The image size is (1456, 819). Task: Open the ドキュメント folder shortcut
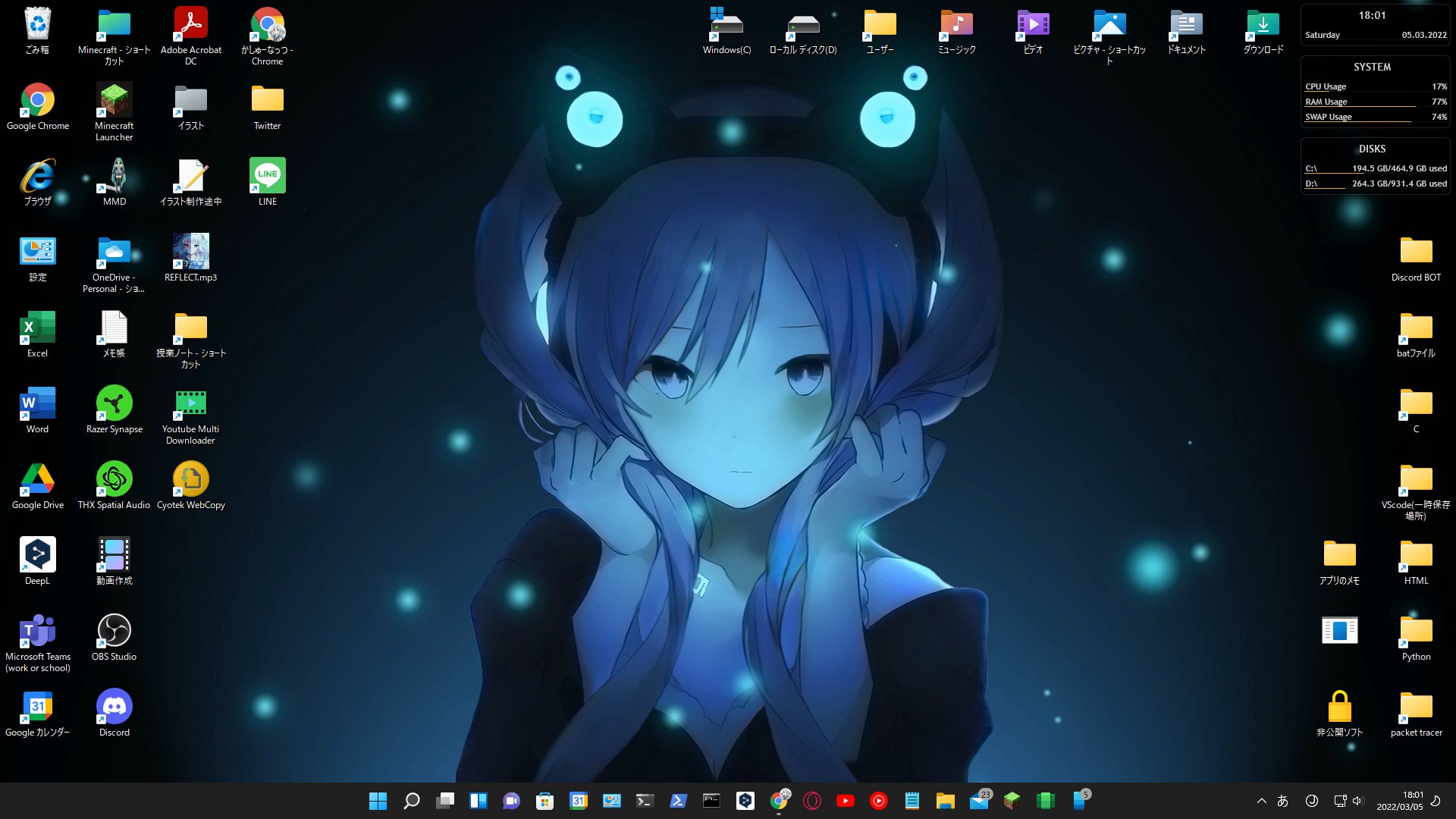tap(1186, 32)
